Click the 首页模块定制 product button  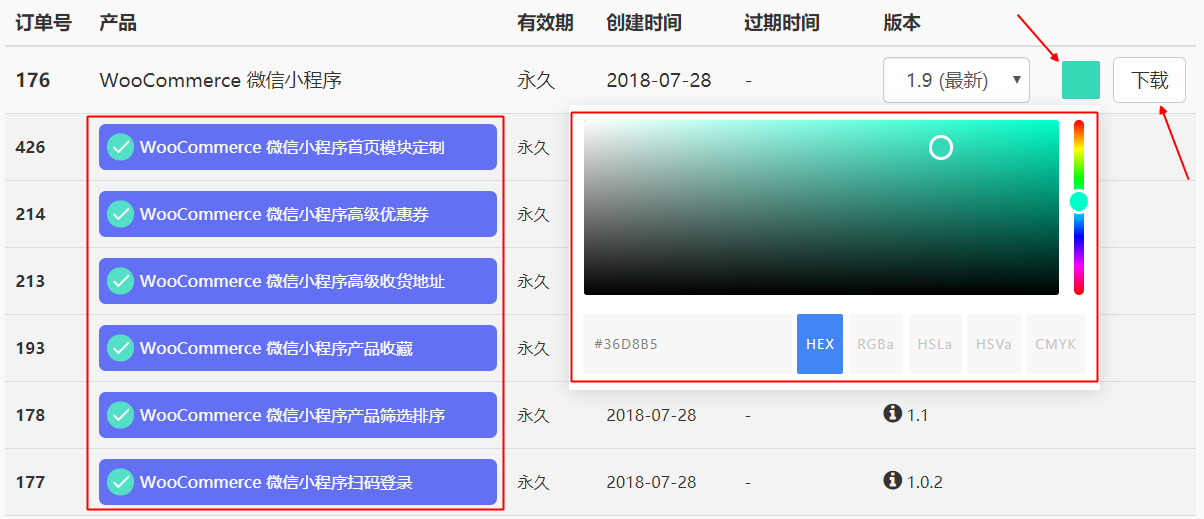click(x=298, y=147)
